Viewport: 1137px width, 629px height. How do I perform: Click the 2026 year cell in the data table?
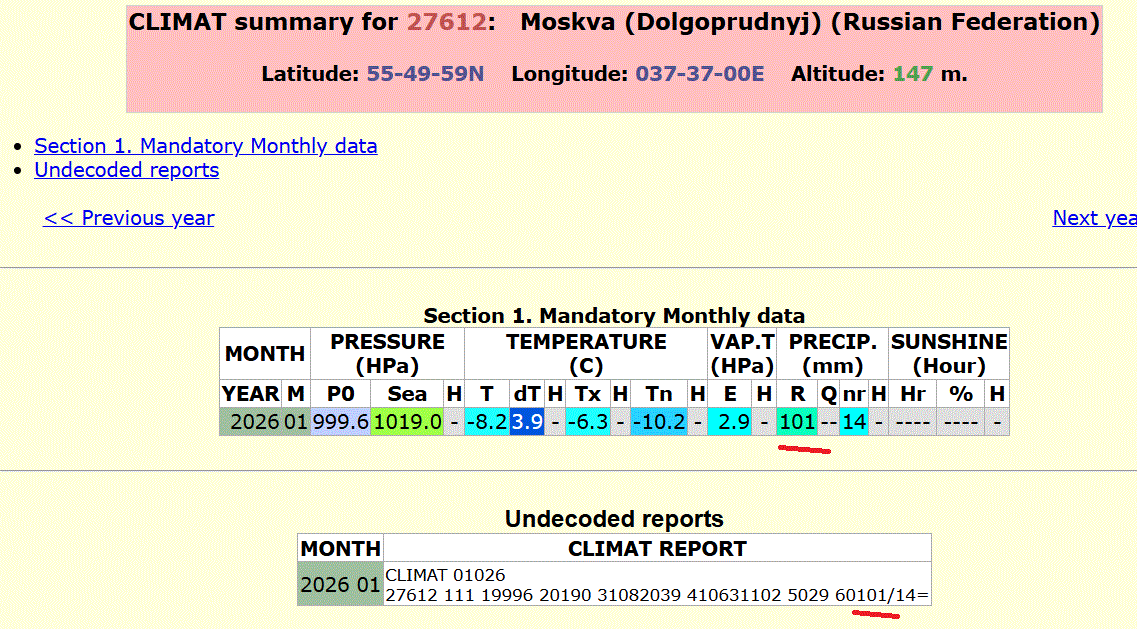(254, 422)
